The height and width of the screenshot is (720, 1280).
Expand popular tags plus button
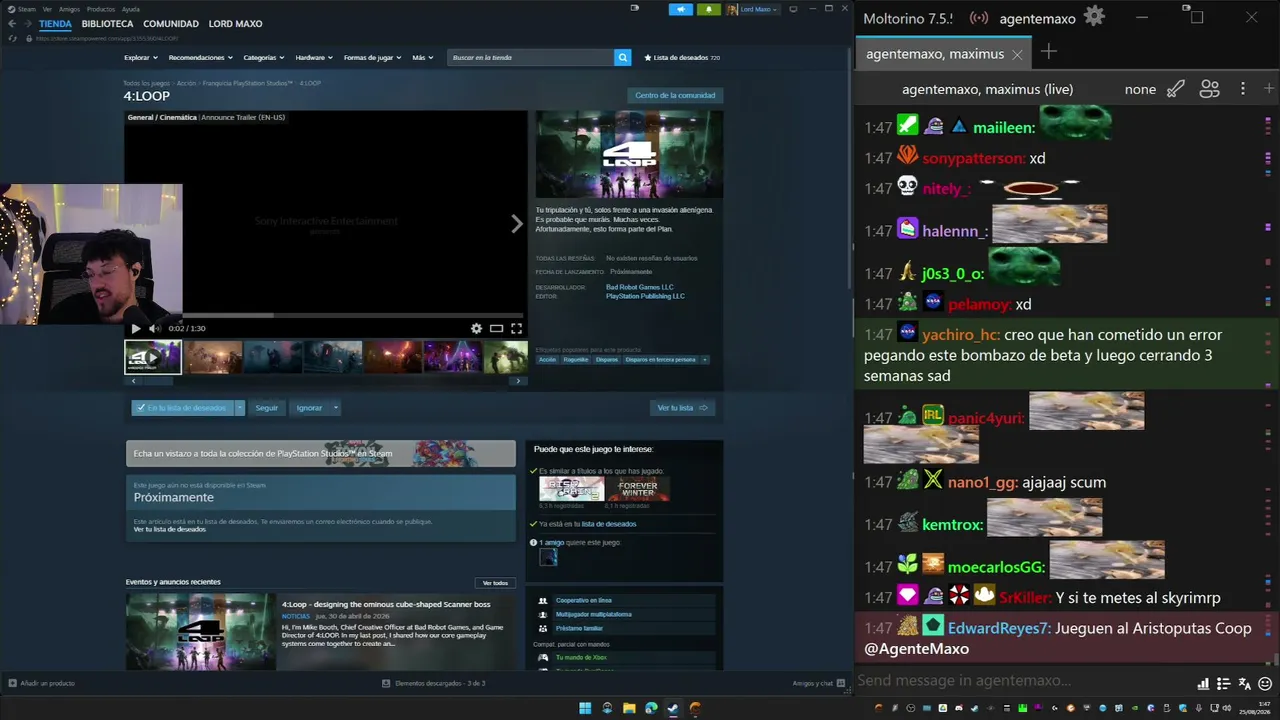tap(705, 360)
